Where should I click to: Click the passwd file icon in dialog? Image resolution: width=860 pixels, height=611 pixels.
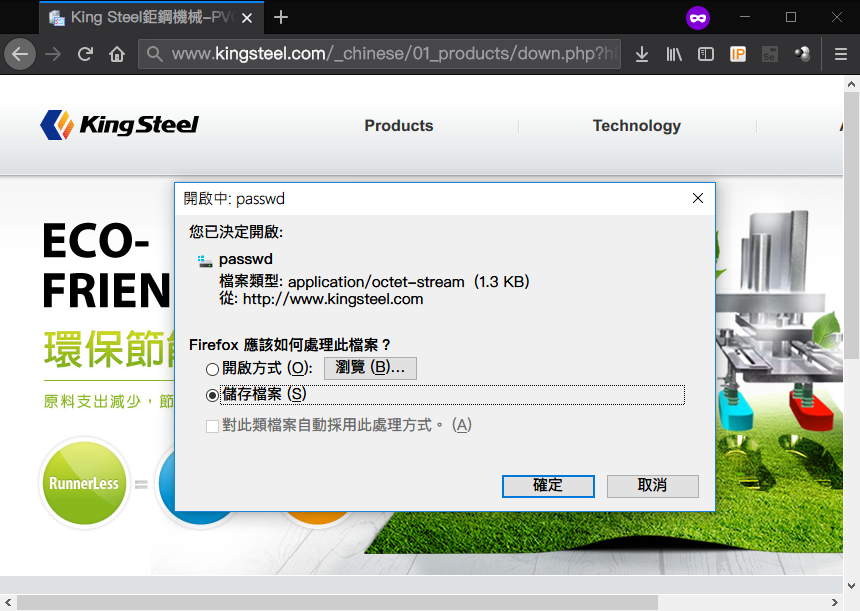(205, 261)
